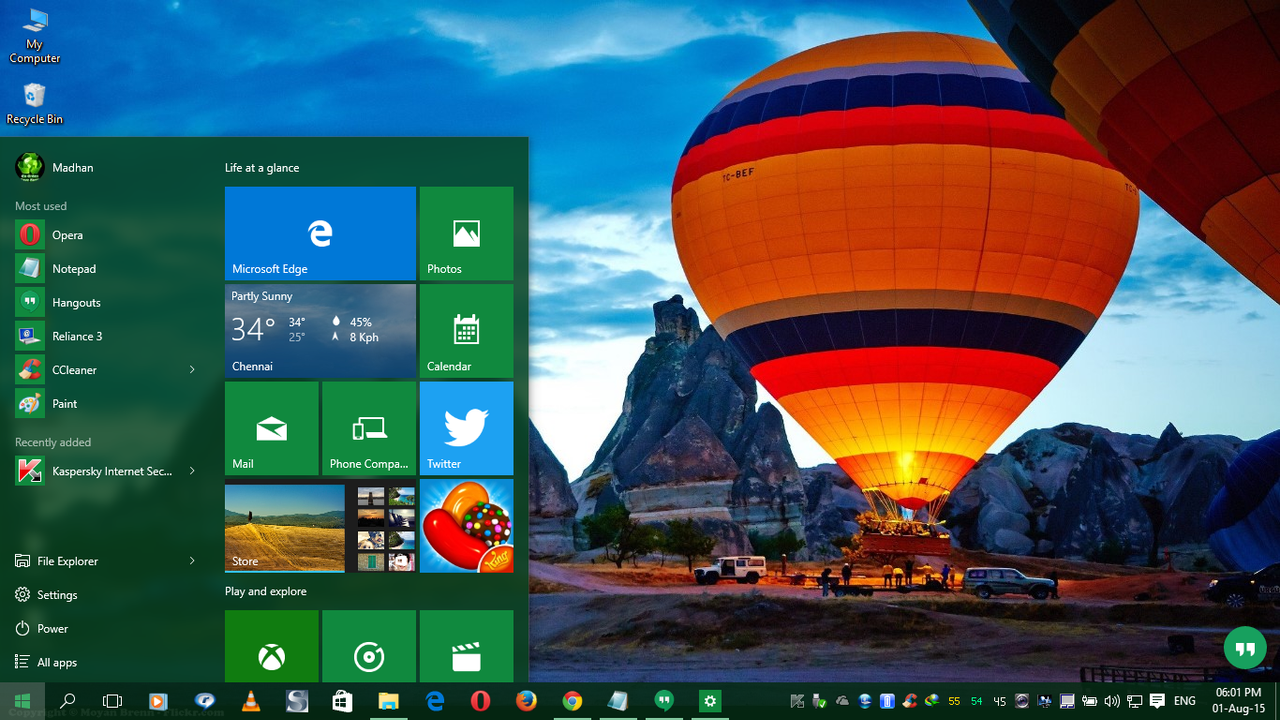Click the "Life at a glance" heading
The height and width of the screenshot is (720, 1280).
point(262,168)
